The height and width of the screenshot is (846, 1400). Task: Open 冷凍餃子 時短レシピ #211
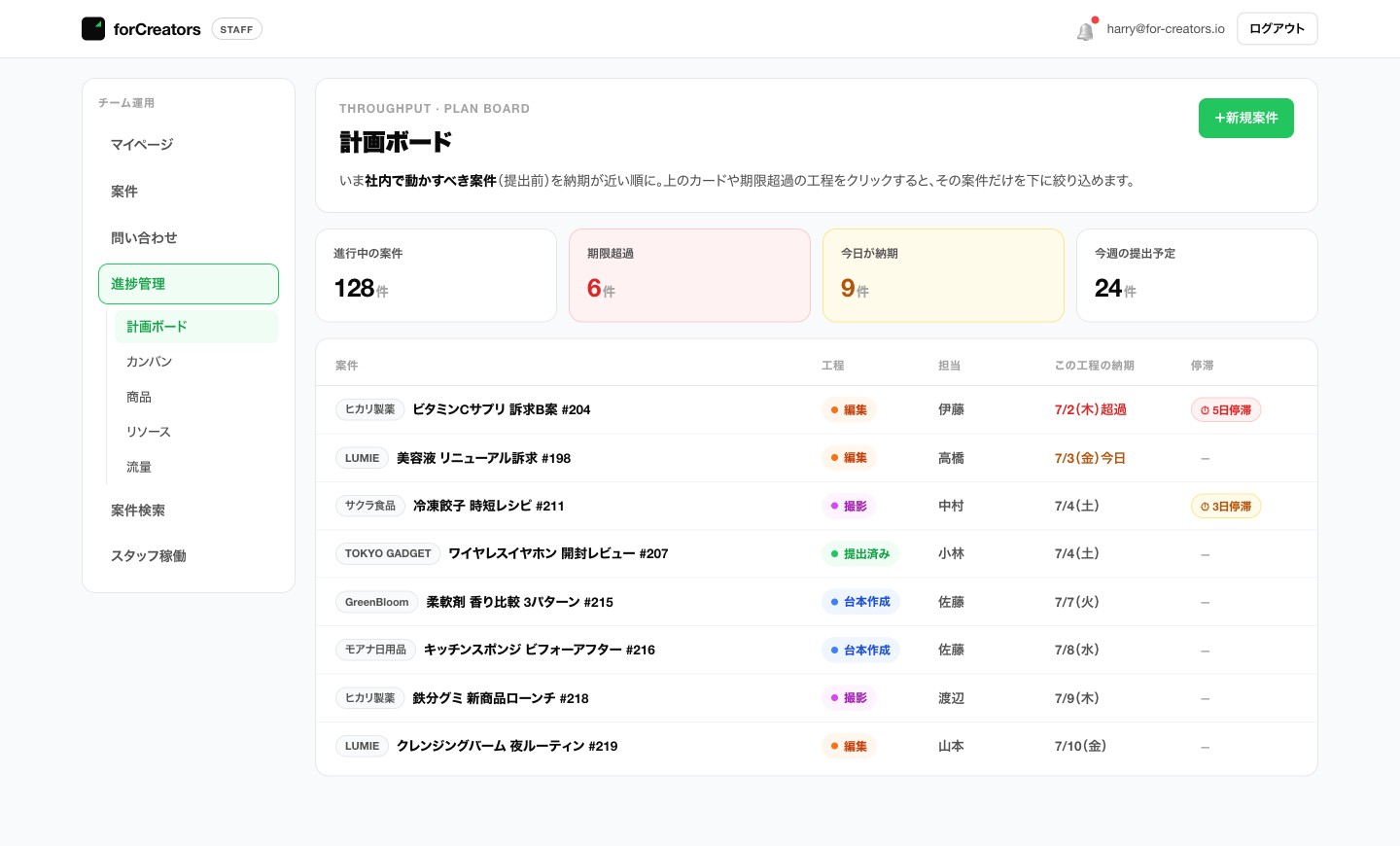(489, 506)
